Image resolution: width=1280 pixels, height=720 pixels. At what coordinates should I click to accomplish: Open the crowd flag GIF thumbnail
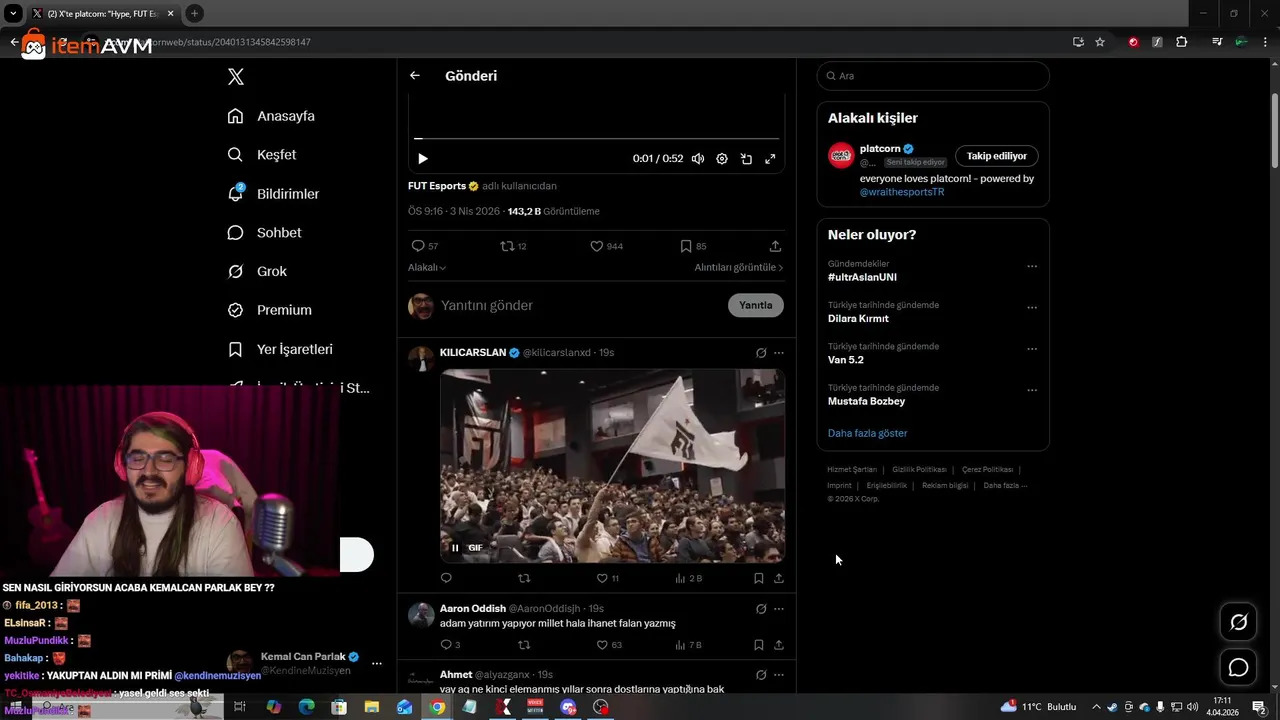click(612, 466)
